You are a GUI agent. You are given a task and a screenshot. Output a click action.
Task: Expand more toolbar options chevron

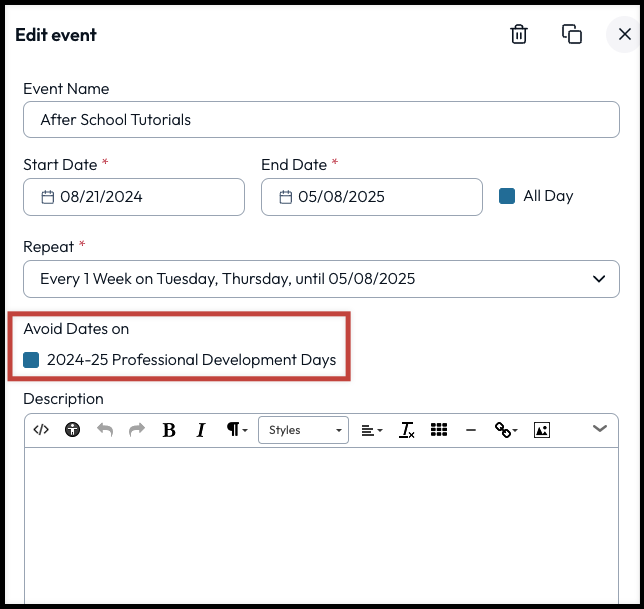tap(600, 429)
